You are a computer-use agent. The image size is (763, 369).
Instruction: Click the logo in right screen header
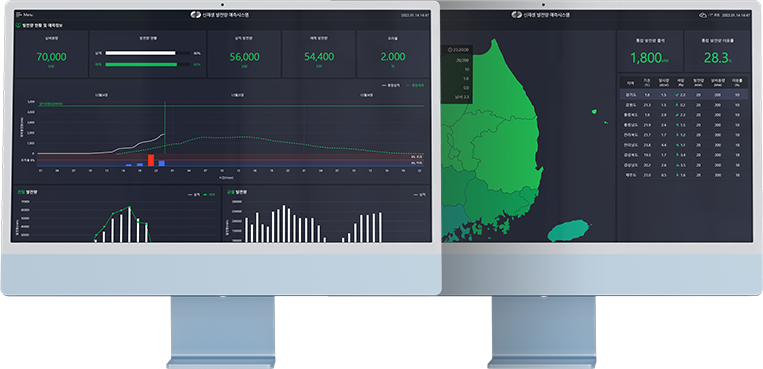click(516, 15)
